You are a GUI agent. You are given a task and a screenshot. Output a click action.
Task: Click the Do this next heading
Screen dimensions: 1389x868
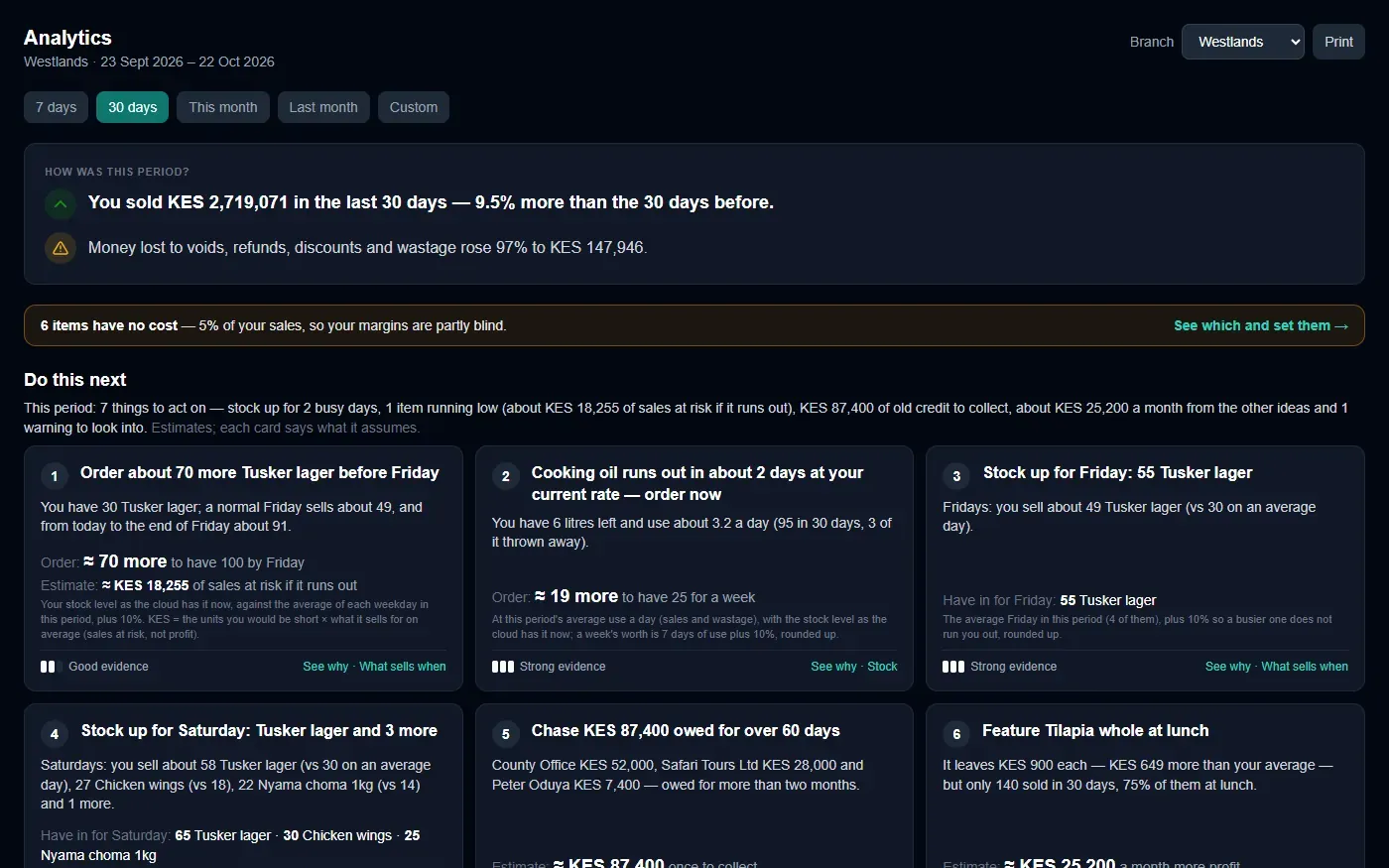75,380
